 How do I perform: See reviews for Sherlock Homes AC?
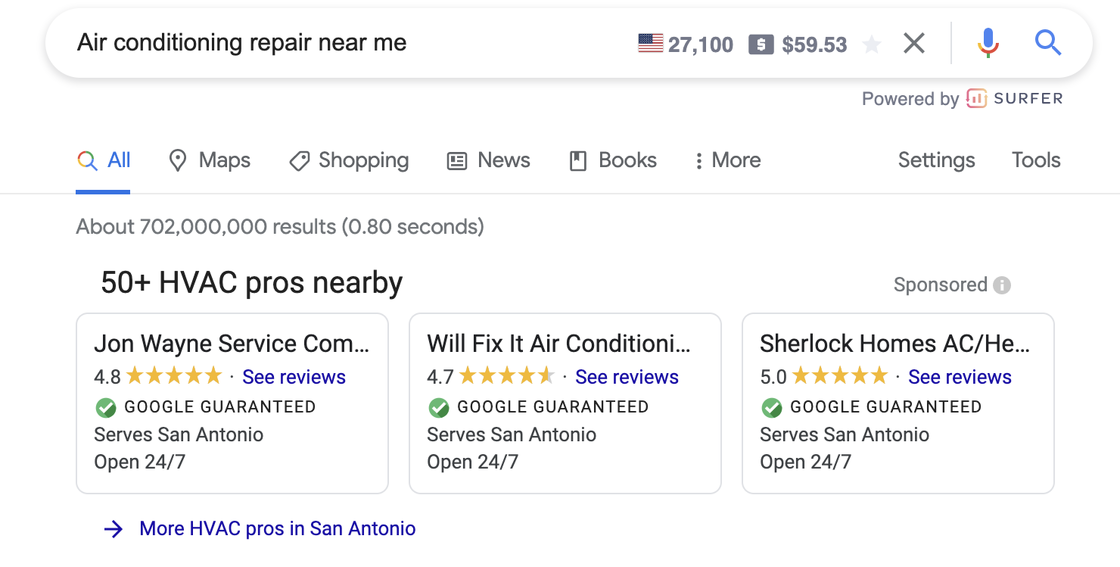pyautogui.click(x=959, y=377)
